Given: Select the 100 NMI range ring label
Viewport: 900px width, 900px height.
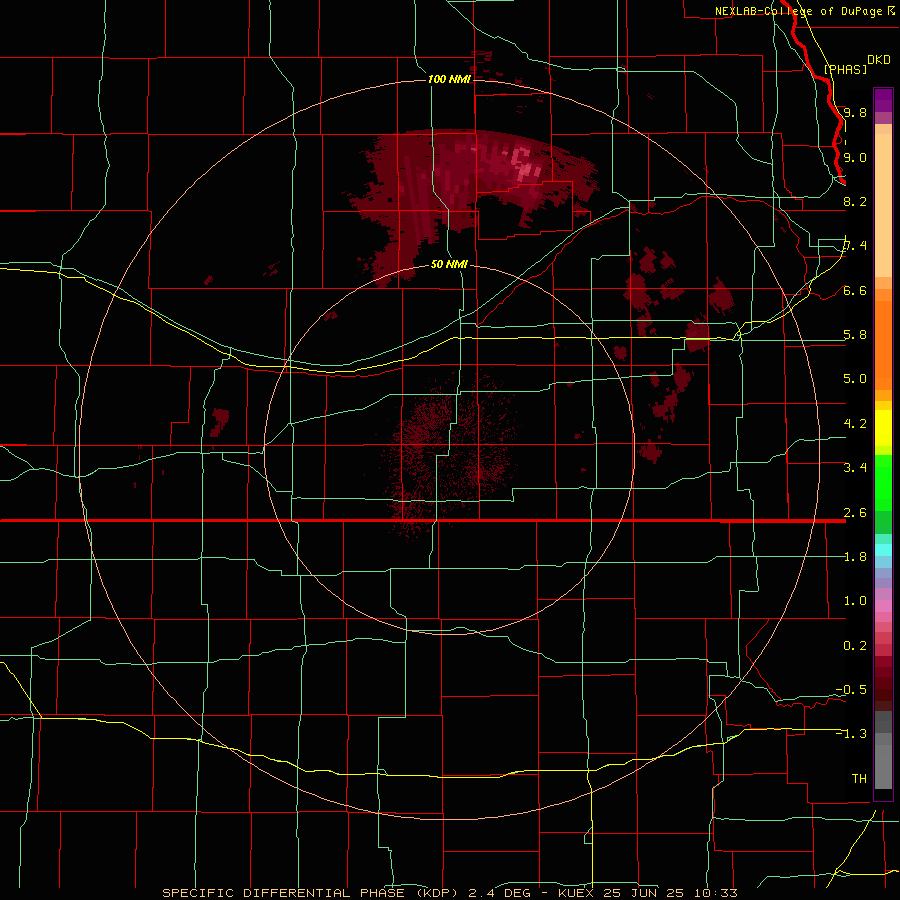Looking at the screenshot, I should click(x=449, y=79).
